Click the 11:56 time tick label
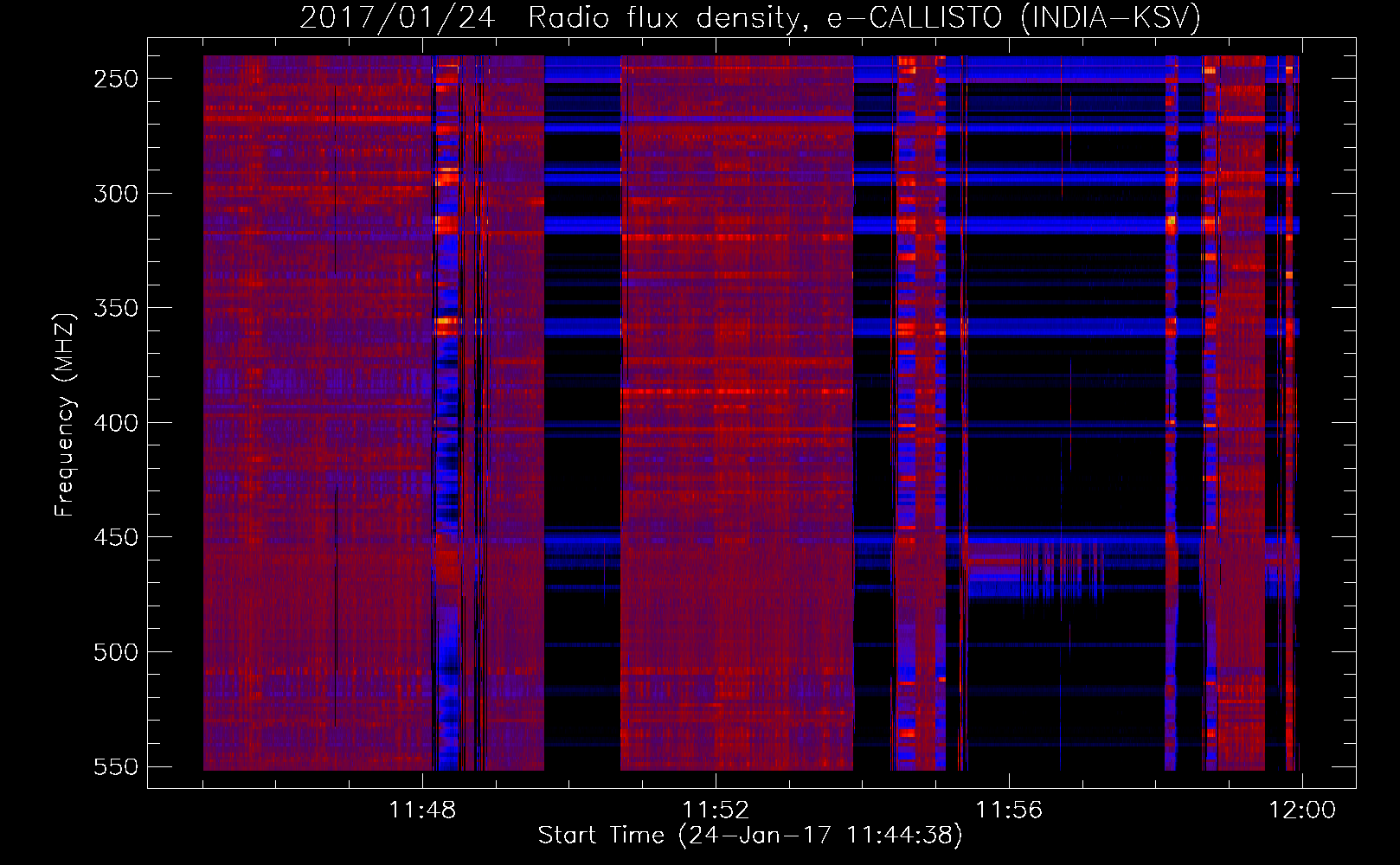This screenshot has width=1400, height=865. [x=1009, y=811]
